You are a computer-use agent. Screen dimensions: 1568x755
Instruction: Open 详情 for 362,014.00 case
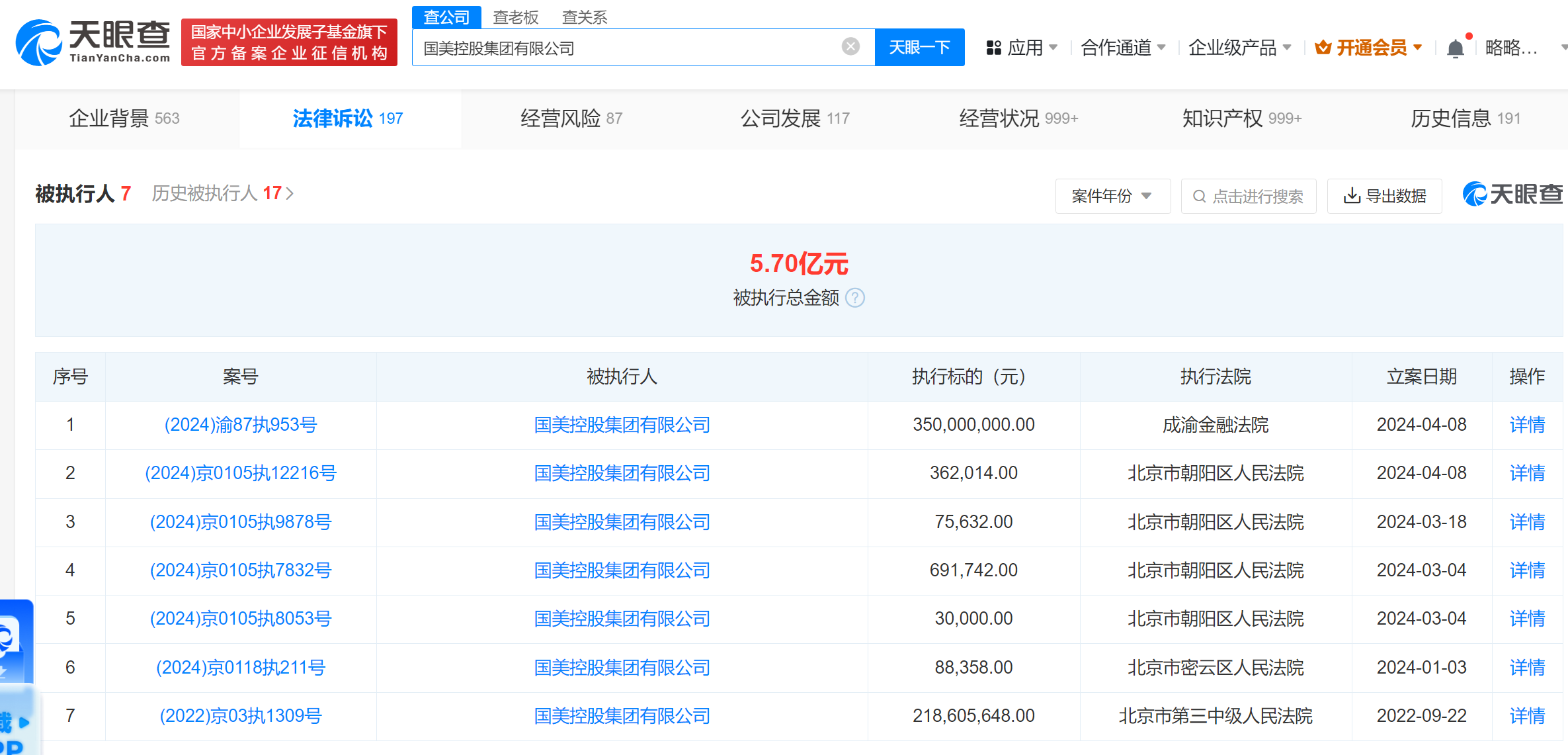(x=1527, y=473)
